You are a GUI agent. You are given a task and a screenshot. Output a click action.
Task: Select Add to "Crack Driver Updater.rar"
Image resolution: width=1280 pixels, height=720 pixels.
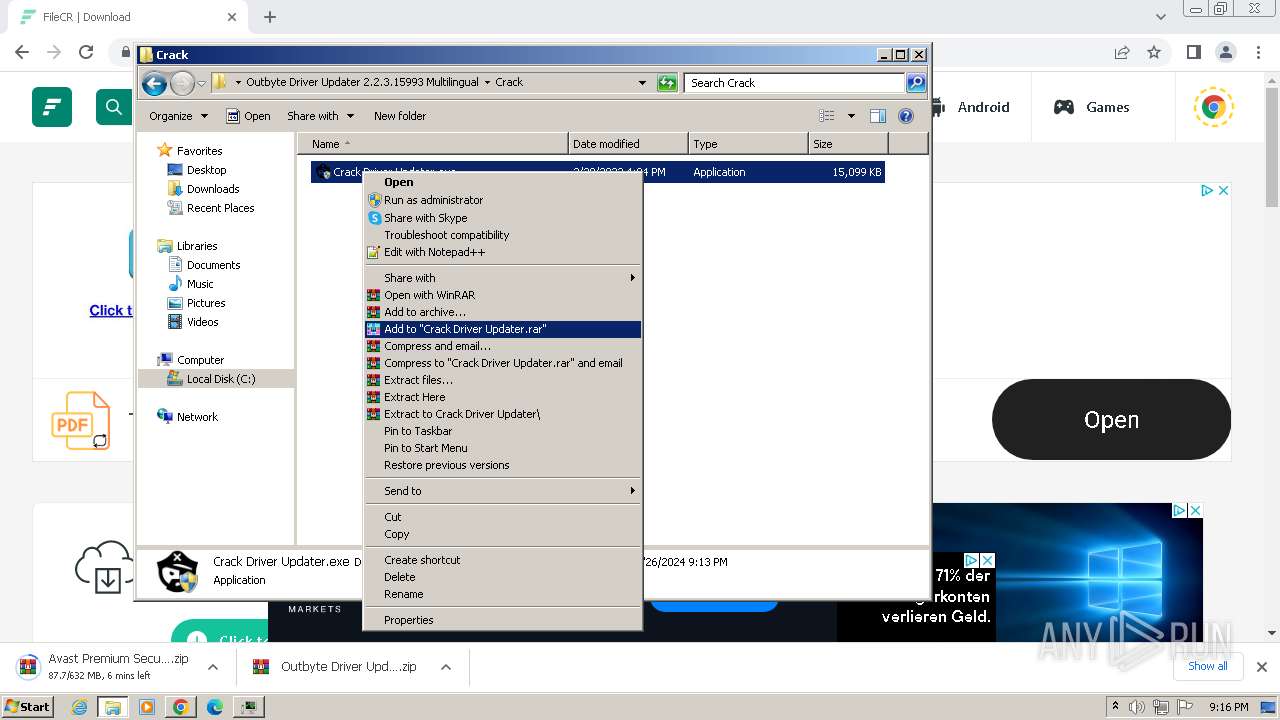click(502, 329)
